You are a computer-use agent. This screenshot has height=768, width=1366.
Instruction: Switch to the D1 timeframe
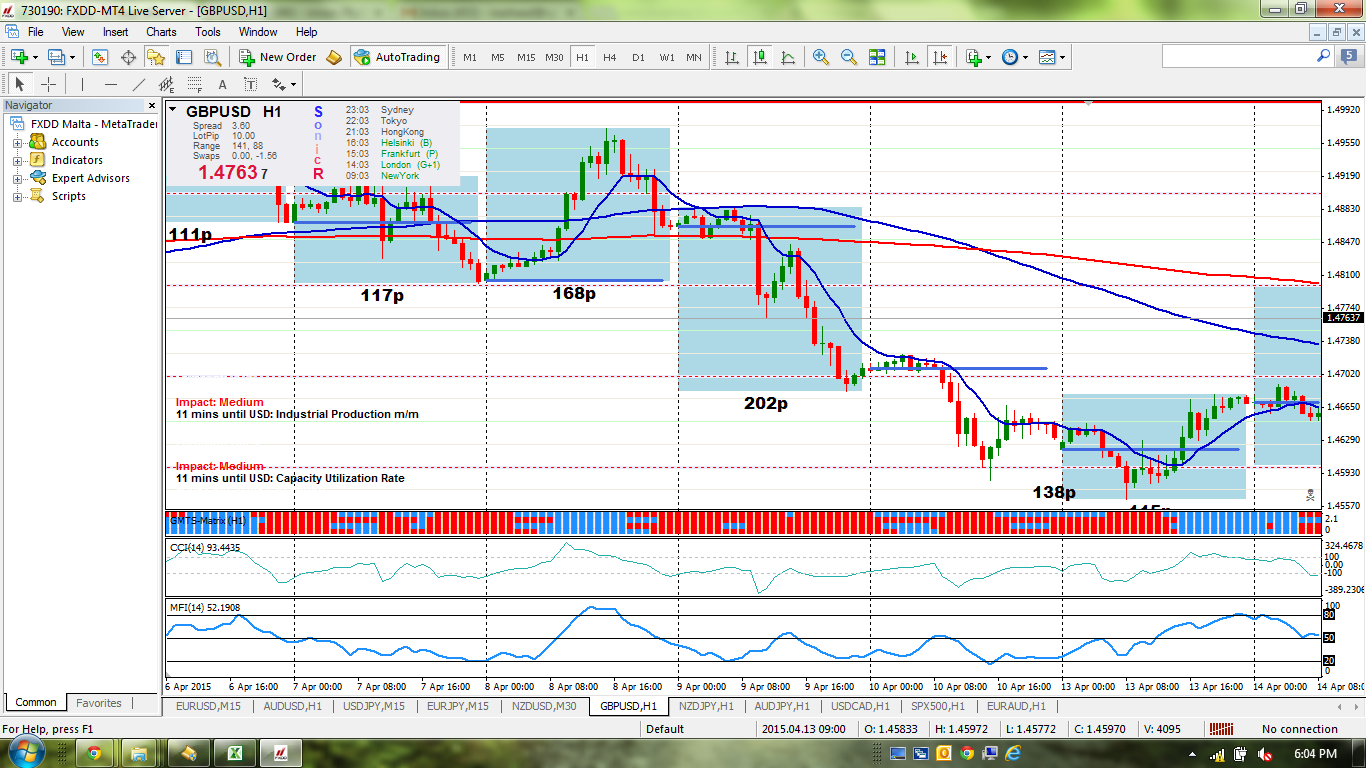click(x=638, y=57)
